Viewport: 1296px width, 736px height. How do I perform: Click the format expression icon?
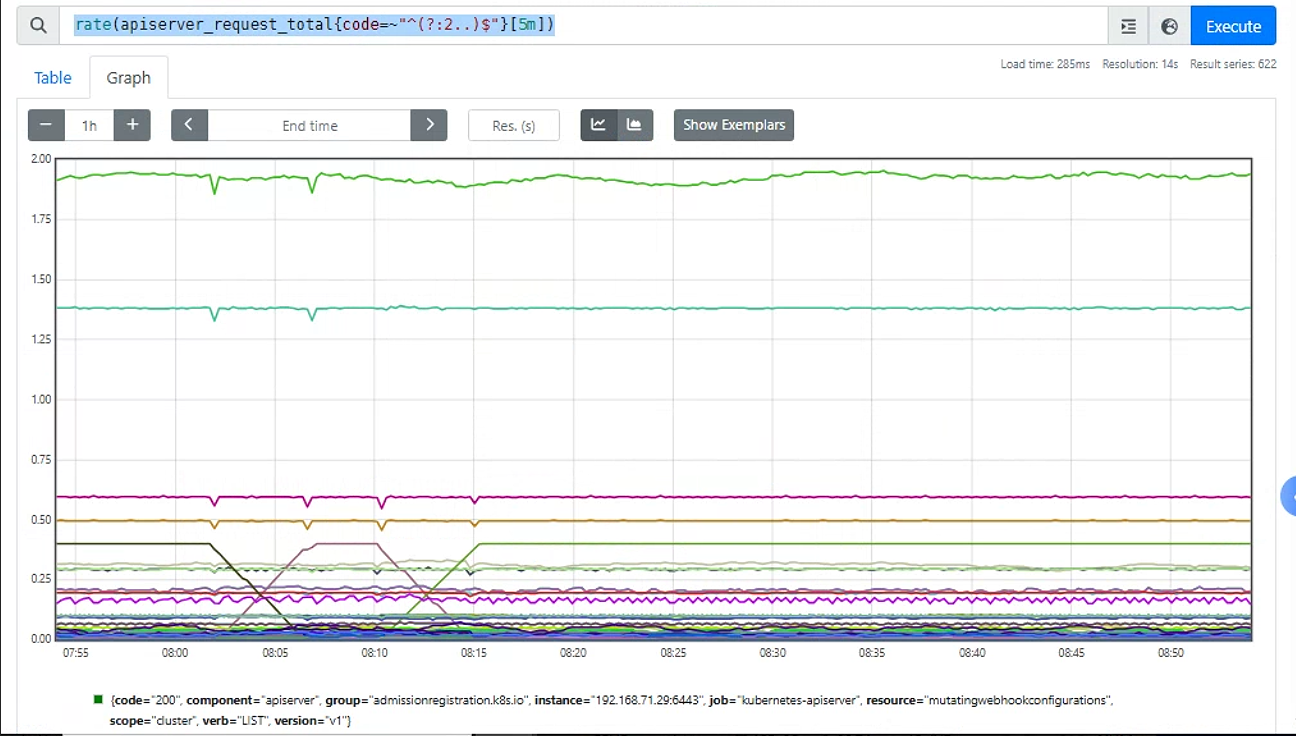click(x=1129, y=26)
